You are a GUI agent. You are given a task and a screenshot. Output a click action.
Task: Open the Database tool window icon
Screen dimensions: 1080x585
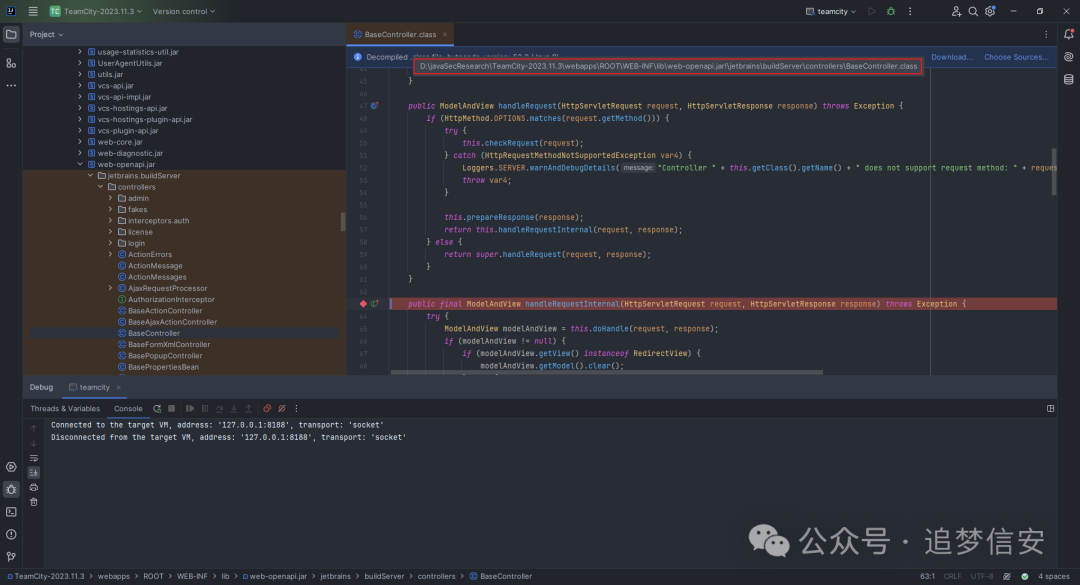click(x=1068, y=80)
